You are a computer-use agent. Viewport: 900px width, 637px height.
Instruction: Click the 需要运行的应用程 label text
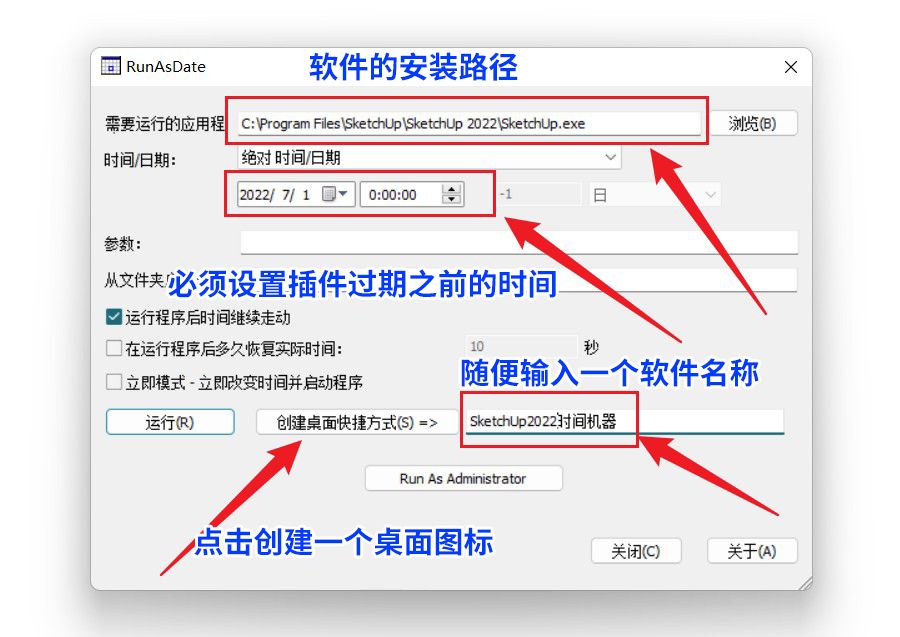coord(164,123)
